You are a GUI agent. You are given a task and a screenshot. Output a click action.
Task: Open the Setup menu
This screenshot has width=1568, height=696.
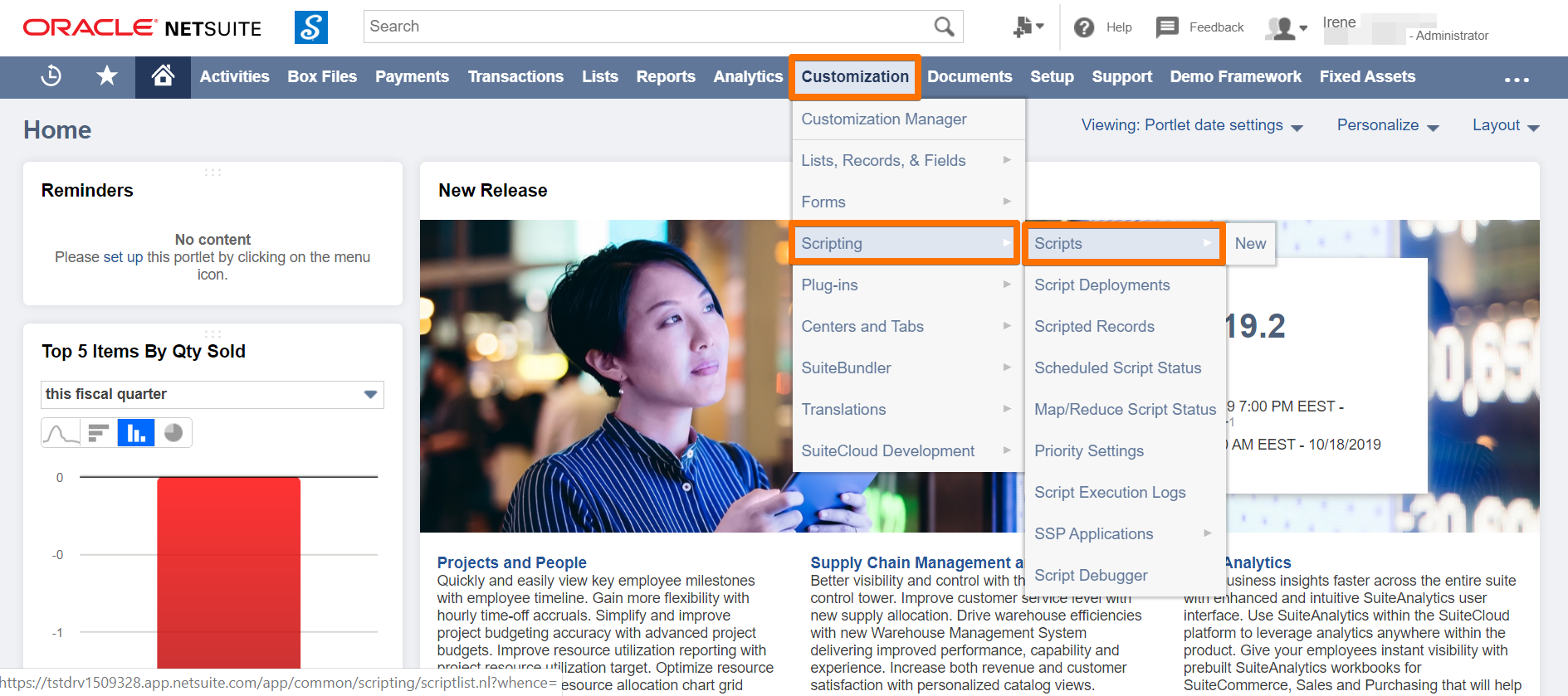click(1052, 77)
